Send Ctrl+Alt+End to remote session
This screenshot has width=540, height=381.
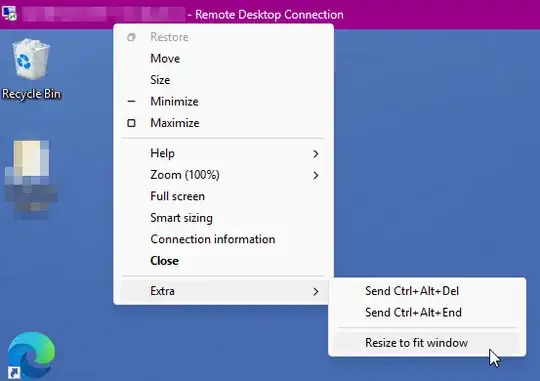(427, 312)
